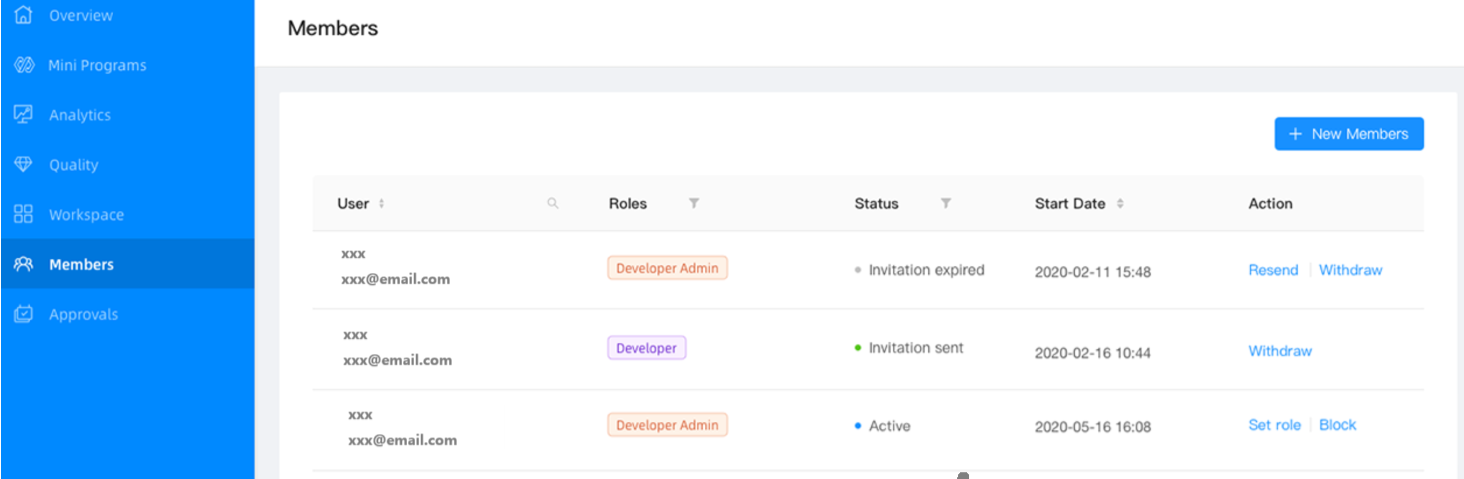Open the Status column filter
The height and width of the screenshot is (479, 1464).
point(946,204)
